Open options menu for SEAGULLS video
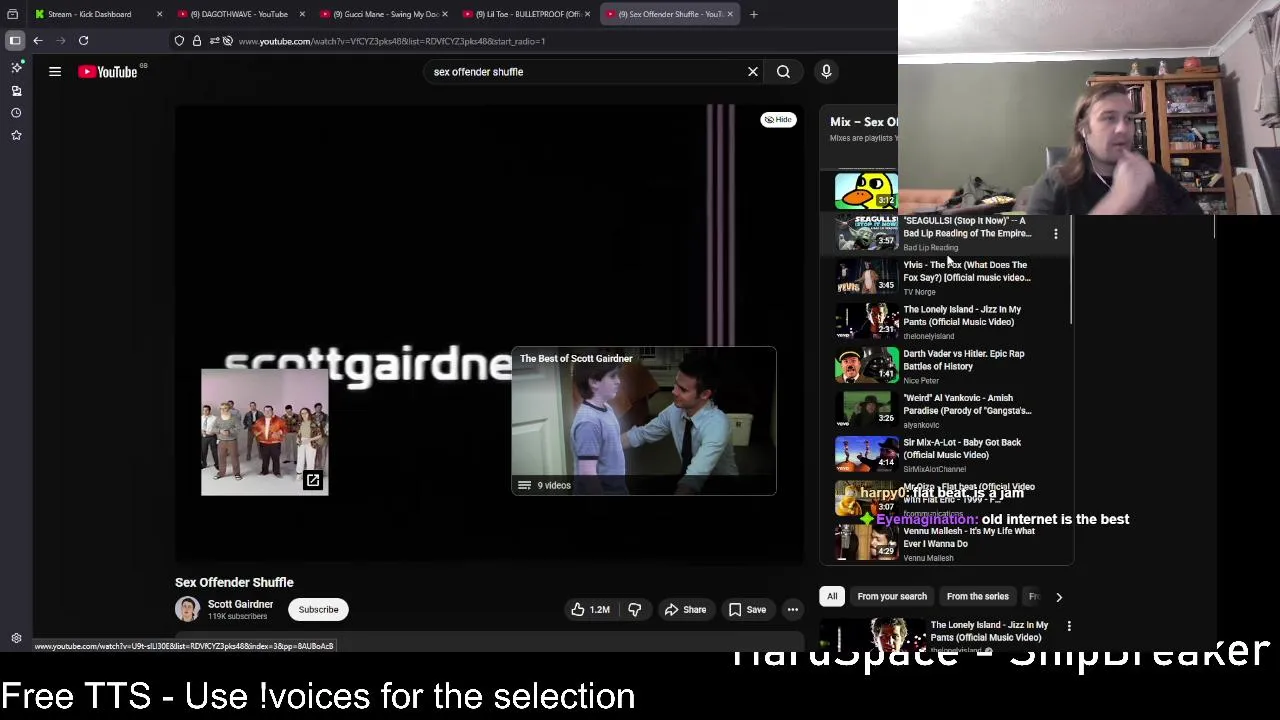Image resolution: width=1280 pixels, height=720 pixels. (x=1055, y=234)
